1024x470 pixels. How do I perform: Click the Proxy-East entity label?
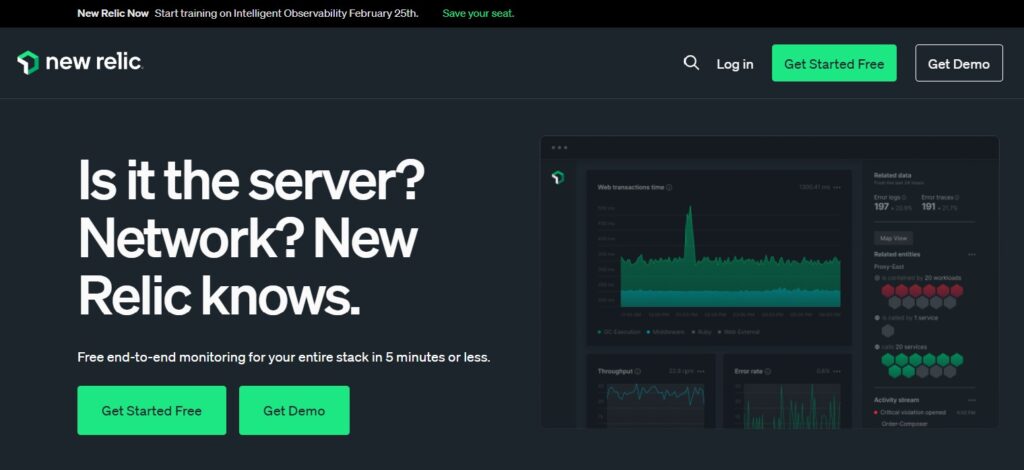pos(888,266)
